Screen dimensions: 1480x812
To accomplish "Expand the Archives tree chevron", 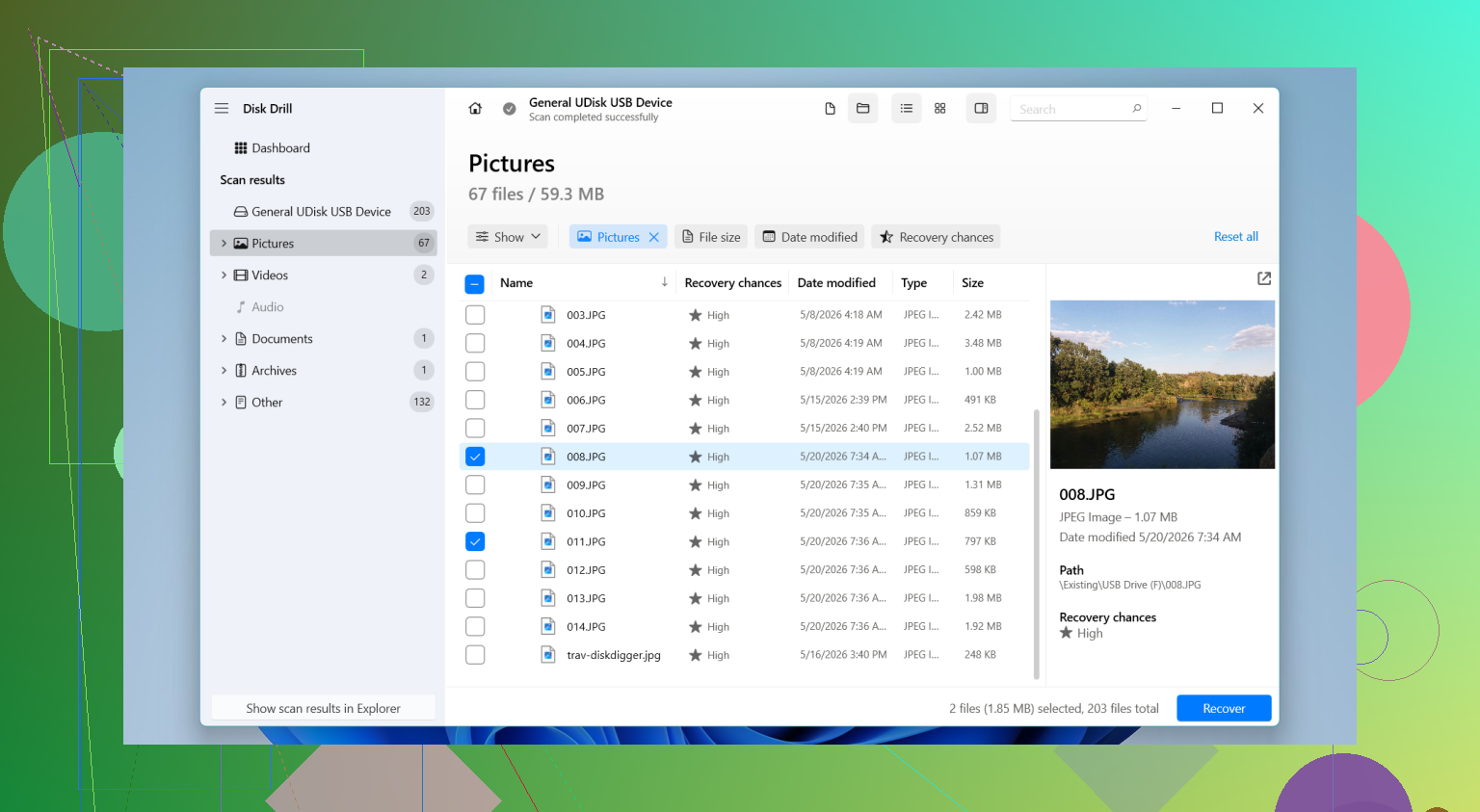I will click(x=224, y=371).
